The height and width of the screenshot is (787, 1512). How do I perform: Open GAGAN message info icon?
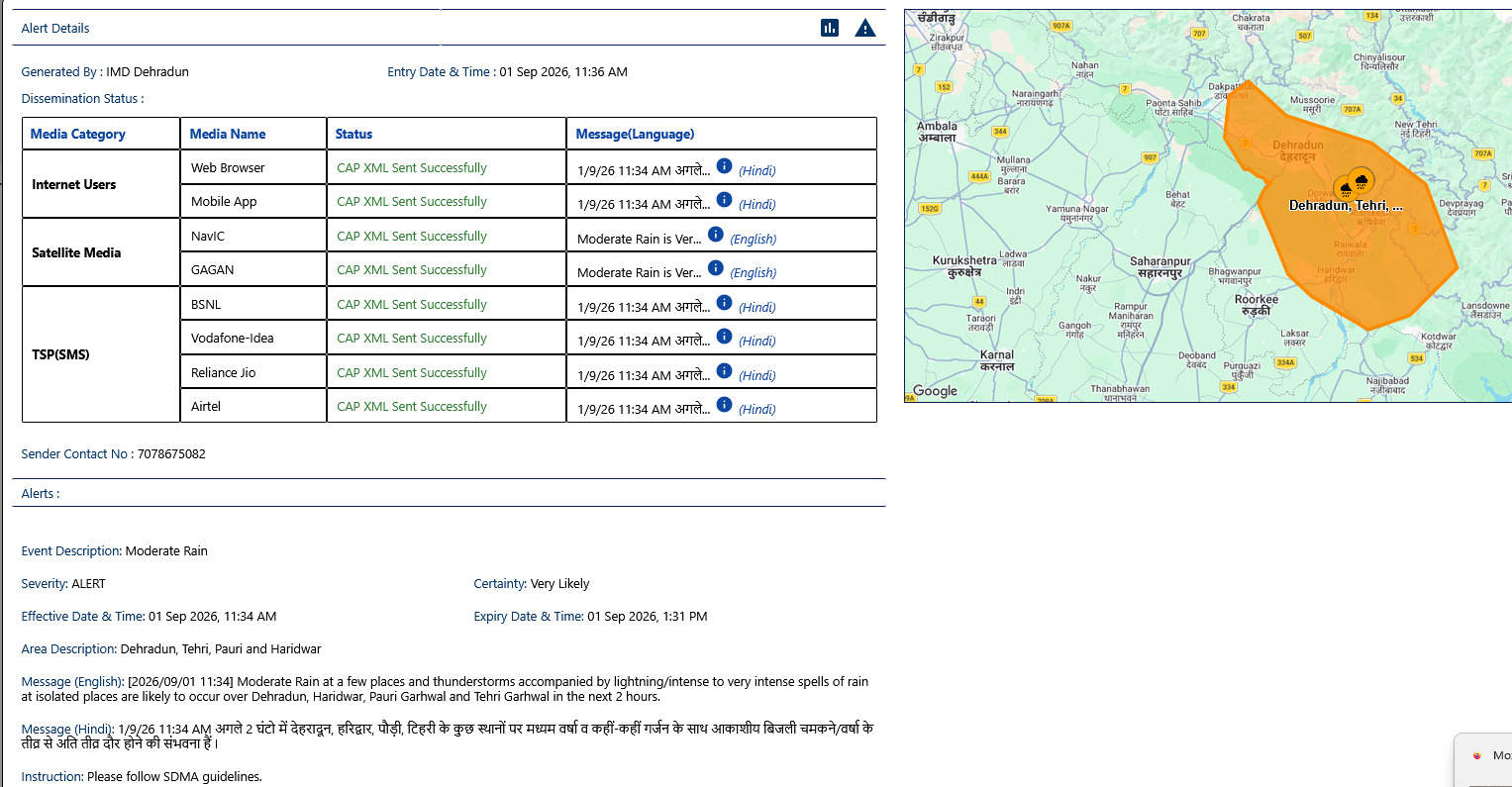(716, 268)
